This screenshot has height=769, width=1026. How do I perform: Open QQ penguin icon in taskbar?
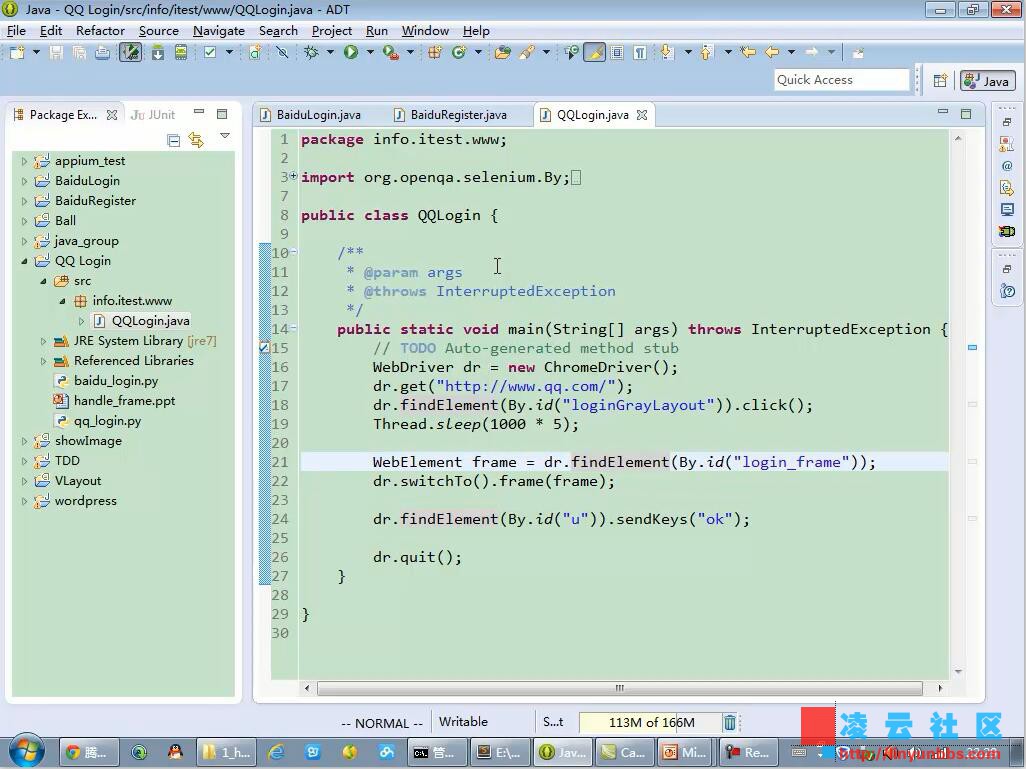[175, 753]
